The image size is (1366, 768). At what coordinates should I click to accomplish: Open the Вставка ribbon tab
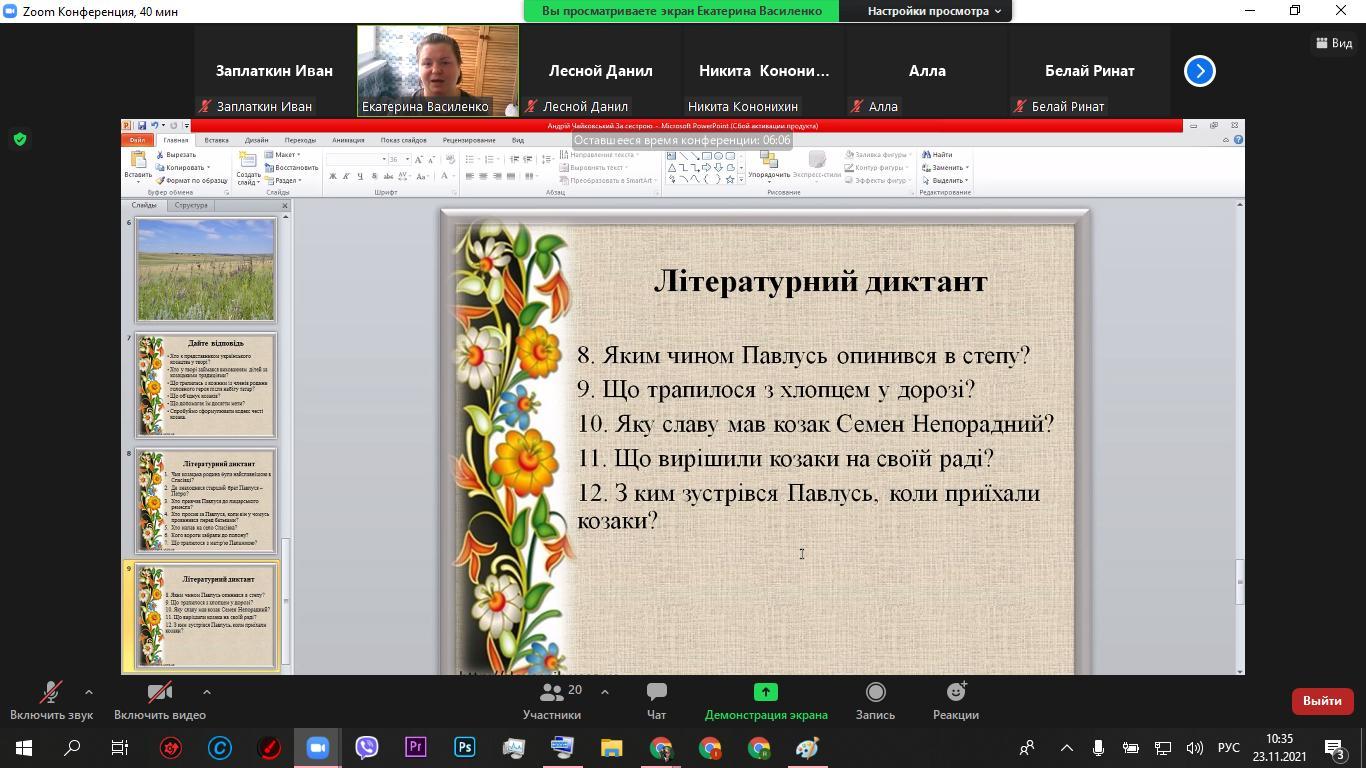click(x=216, y=140)
